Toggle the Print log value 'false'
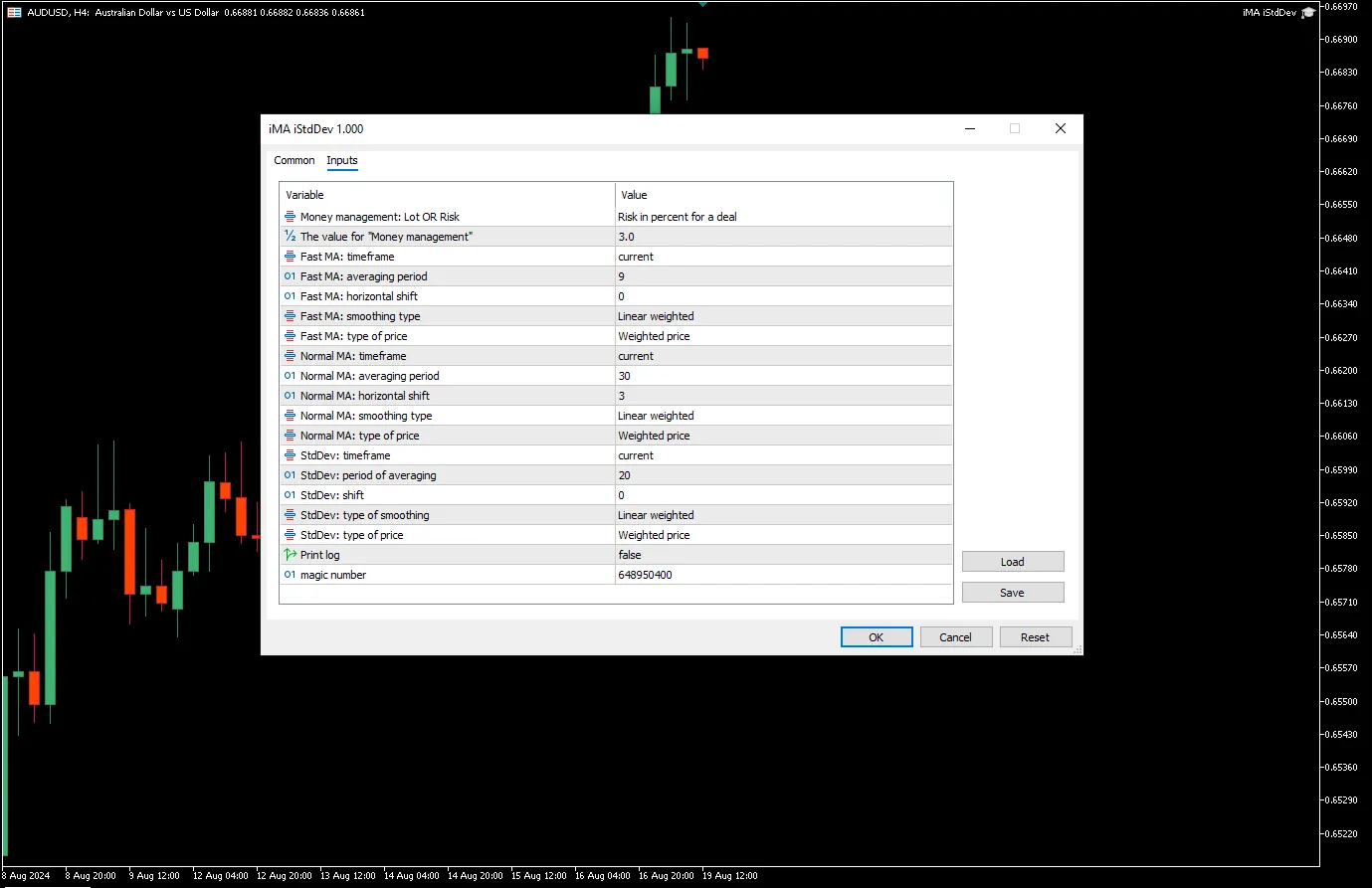The width and height of the screenshot is (1372, 888). 784,555
